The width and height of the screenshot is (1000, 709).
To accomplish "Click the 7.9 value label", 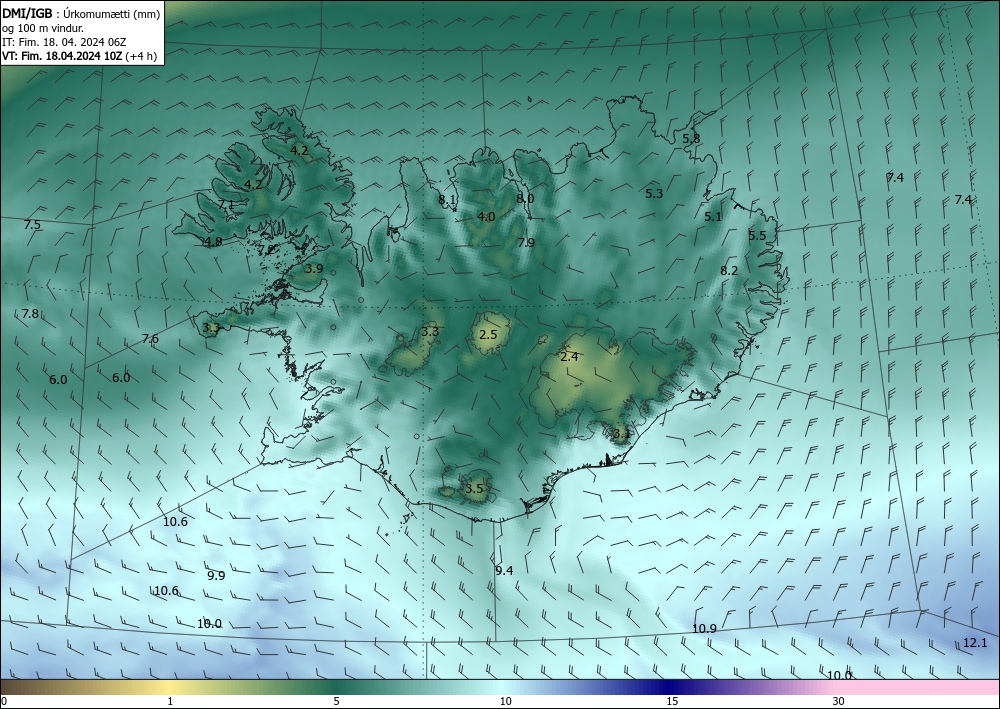I will point(526,242).
